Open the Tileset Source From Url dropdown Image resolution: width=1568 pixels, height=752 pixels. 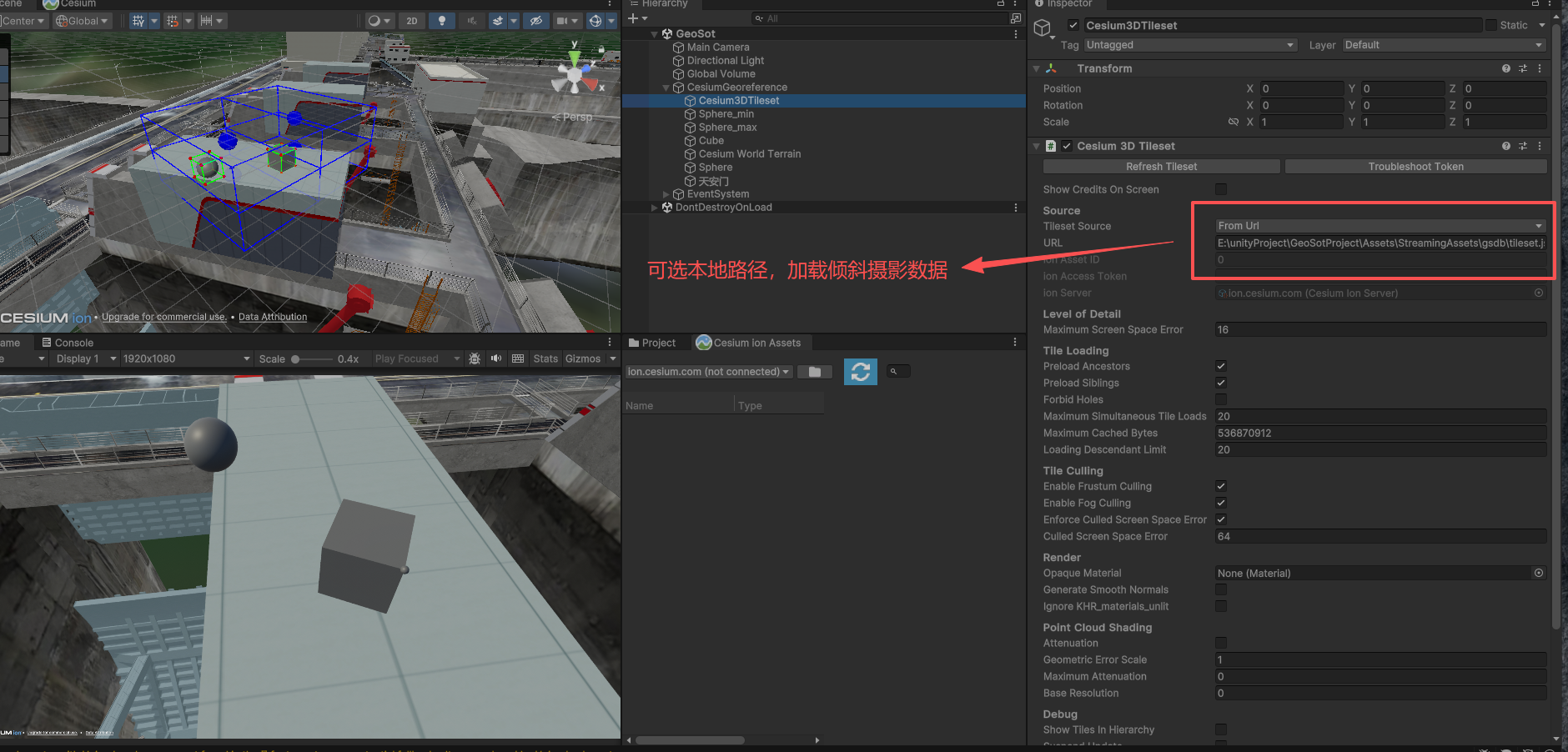pos(1380,226)
